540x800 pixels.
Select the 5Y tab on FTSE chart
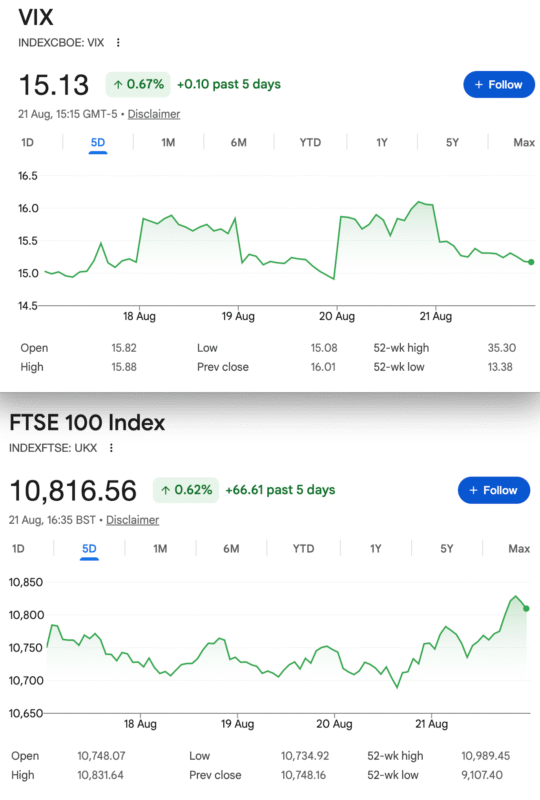pyautogui.click(x=447, y=549)
